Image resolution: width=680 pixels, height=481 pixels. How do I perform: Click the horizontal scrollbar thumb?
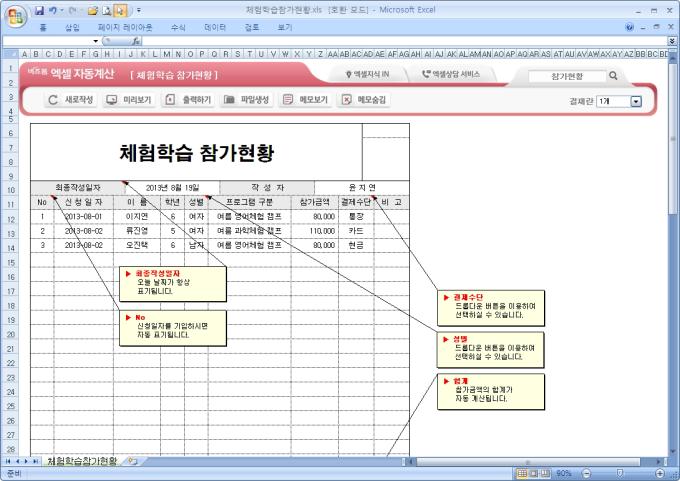click(528, 462)
